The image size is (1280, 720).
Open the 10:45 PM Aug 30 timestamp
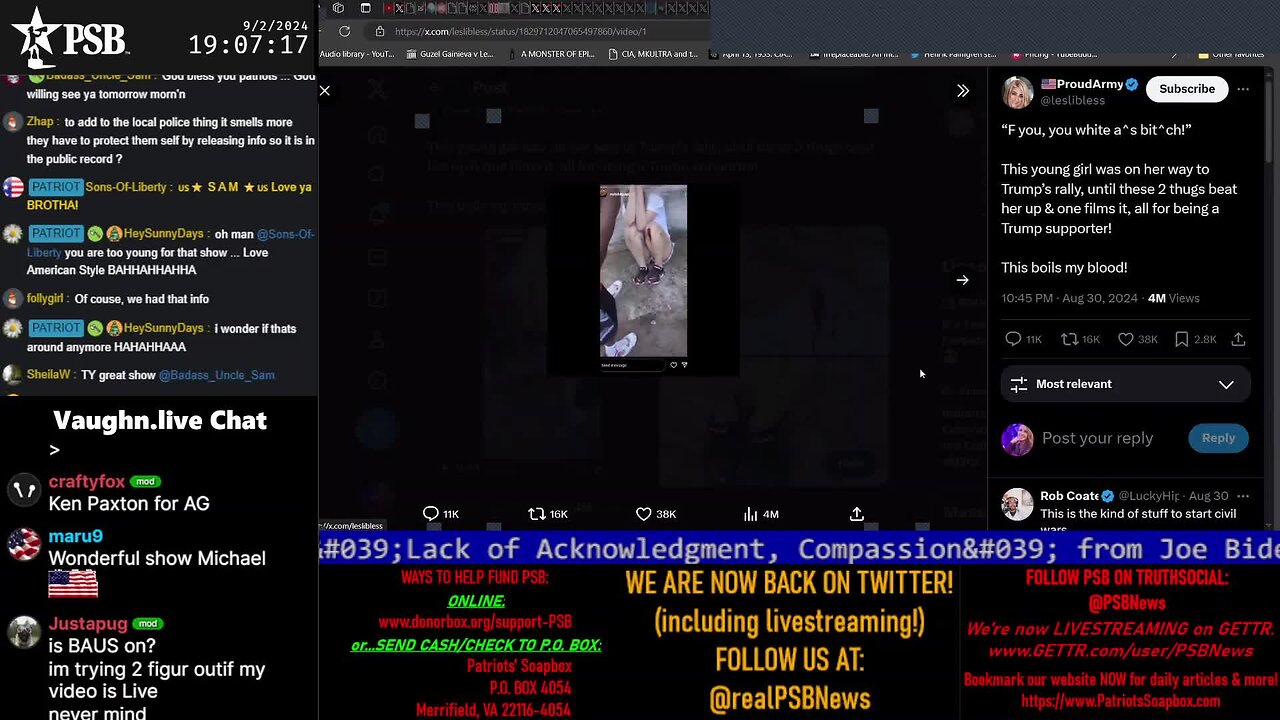coord(1069,298)
